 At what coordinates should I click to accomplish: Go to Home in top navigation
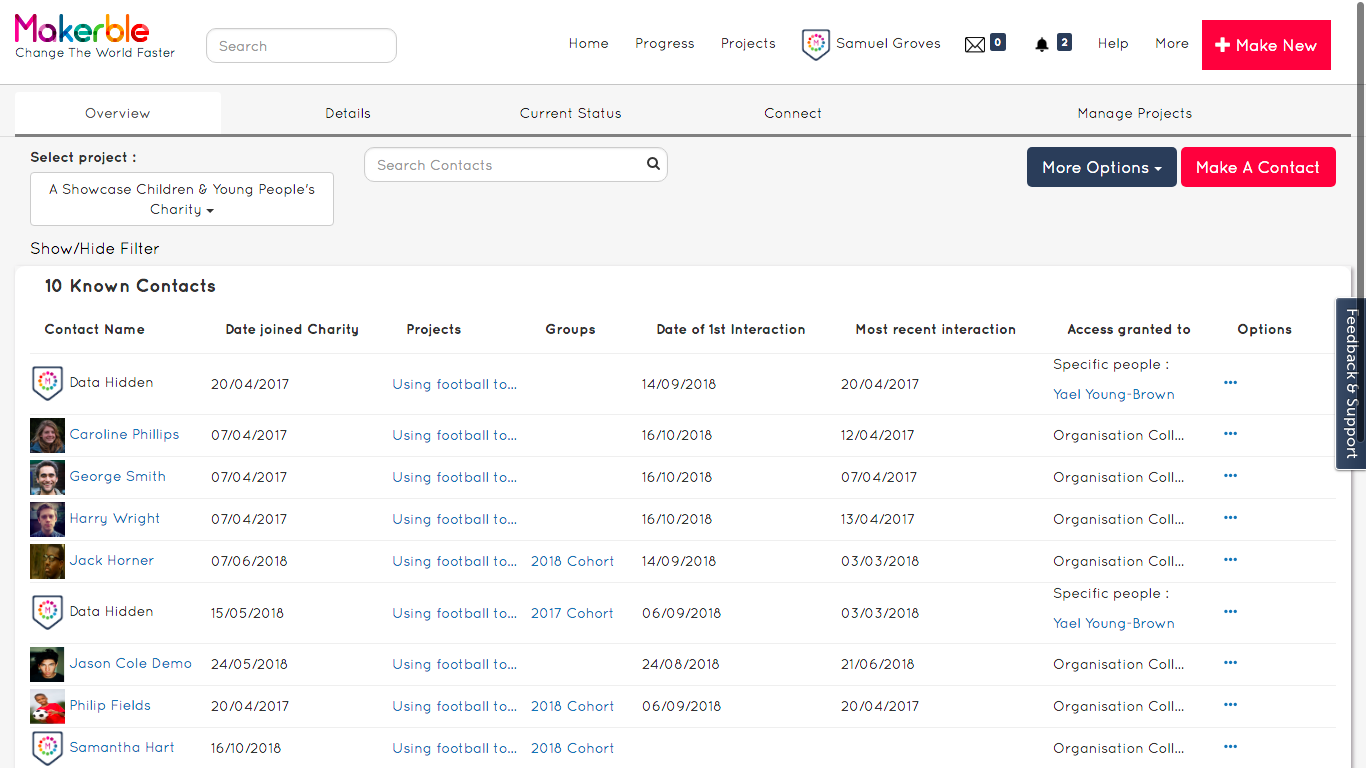click(x=589, y=44)
